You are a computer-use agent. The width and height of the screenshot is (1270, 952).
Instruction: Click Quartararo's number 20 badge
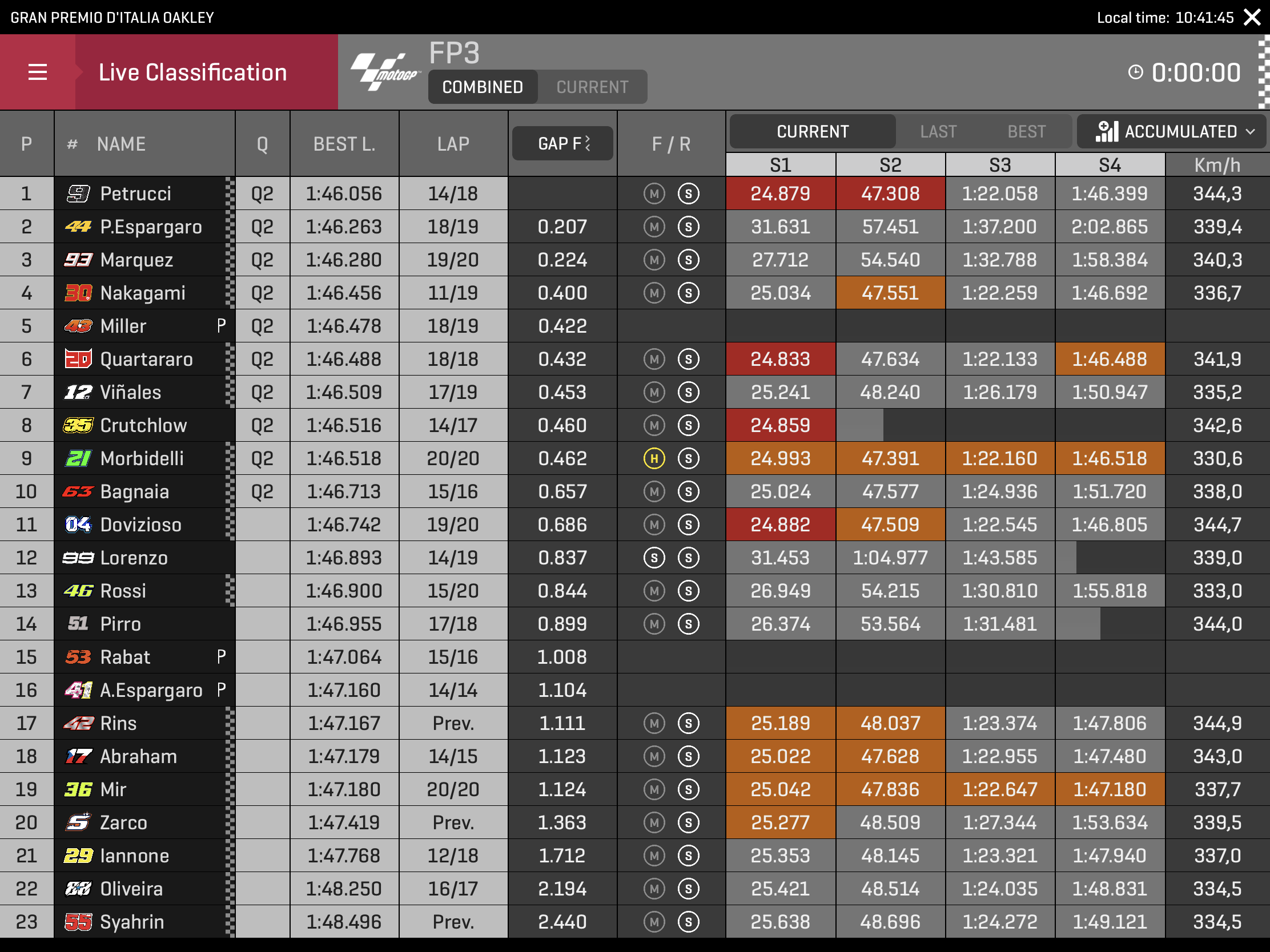pyautogui.click(x=78, y=359)
